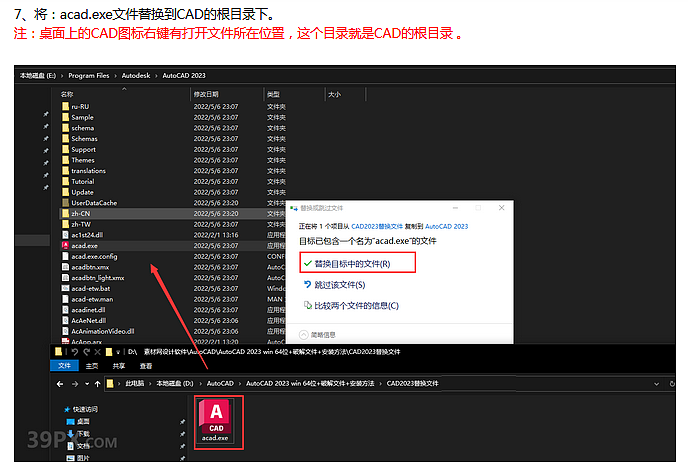Screen dimensions: 688x475
Task: Click the refresh icon beside address bar
Action: [x=672, y=384]
